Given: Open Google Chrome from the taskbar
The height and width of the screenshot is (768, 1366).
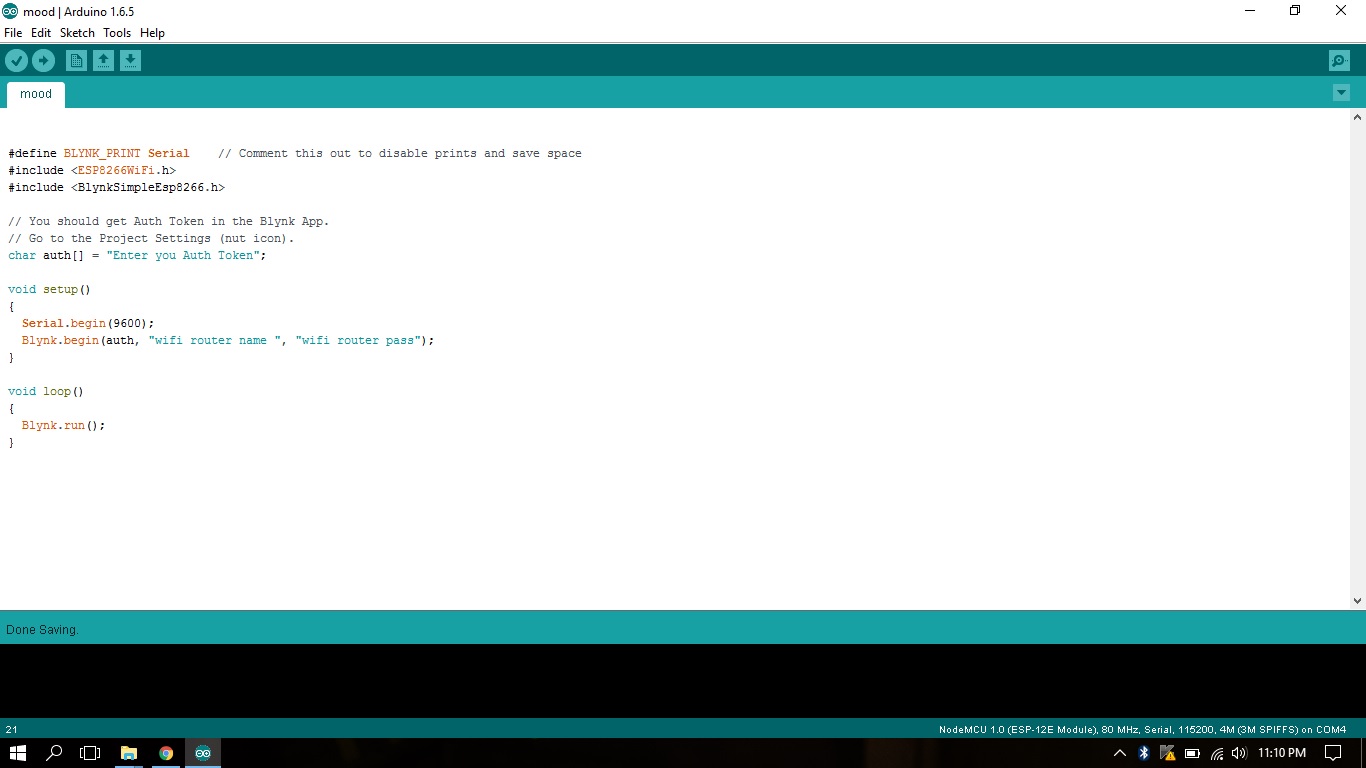Looking at the screenshot, I should click(x=166, y=753).
